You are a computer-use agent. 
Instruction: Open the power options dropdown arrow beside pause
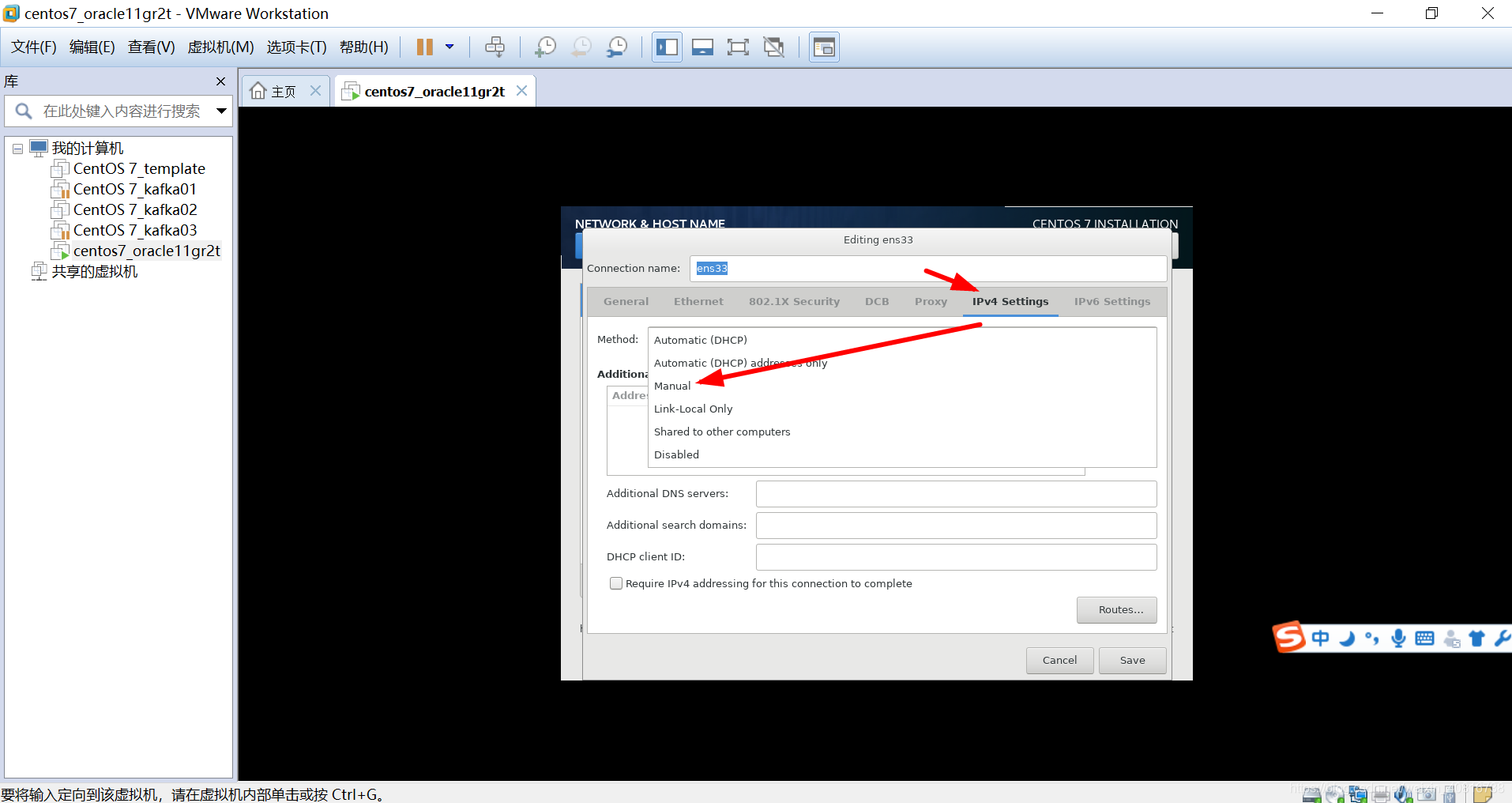(449, 47)
